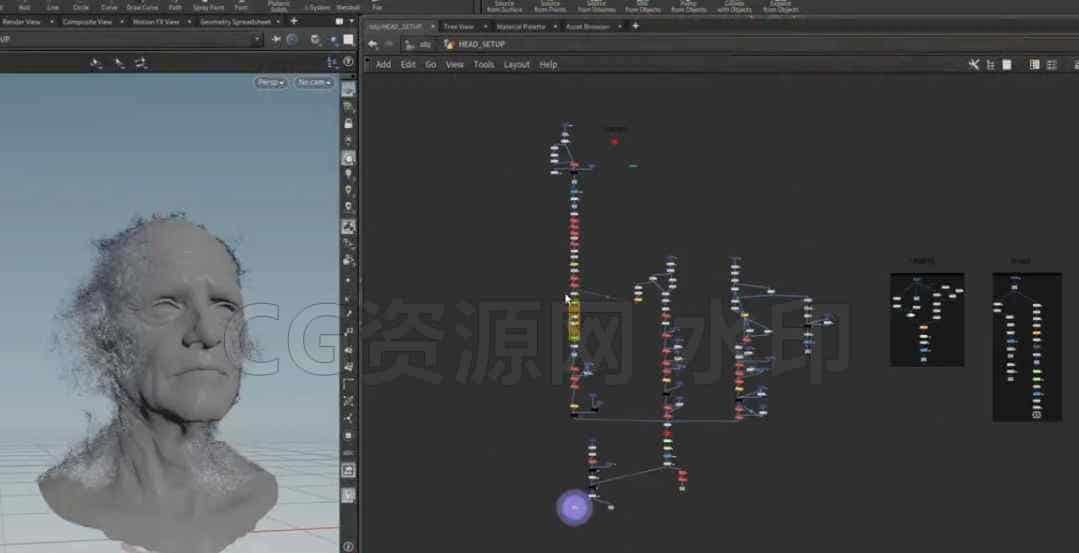
Task: Click the network path forward arrow
Action: pyautogui.click(x=389, y=44)
